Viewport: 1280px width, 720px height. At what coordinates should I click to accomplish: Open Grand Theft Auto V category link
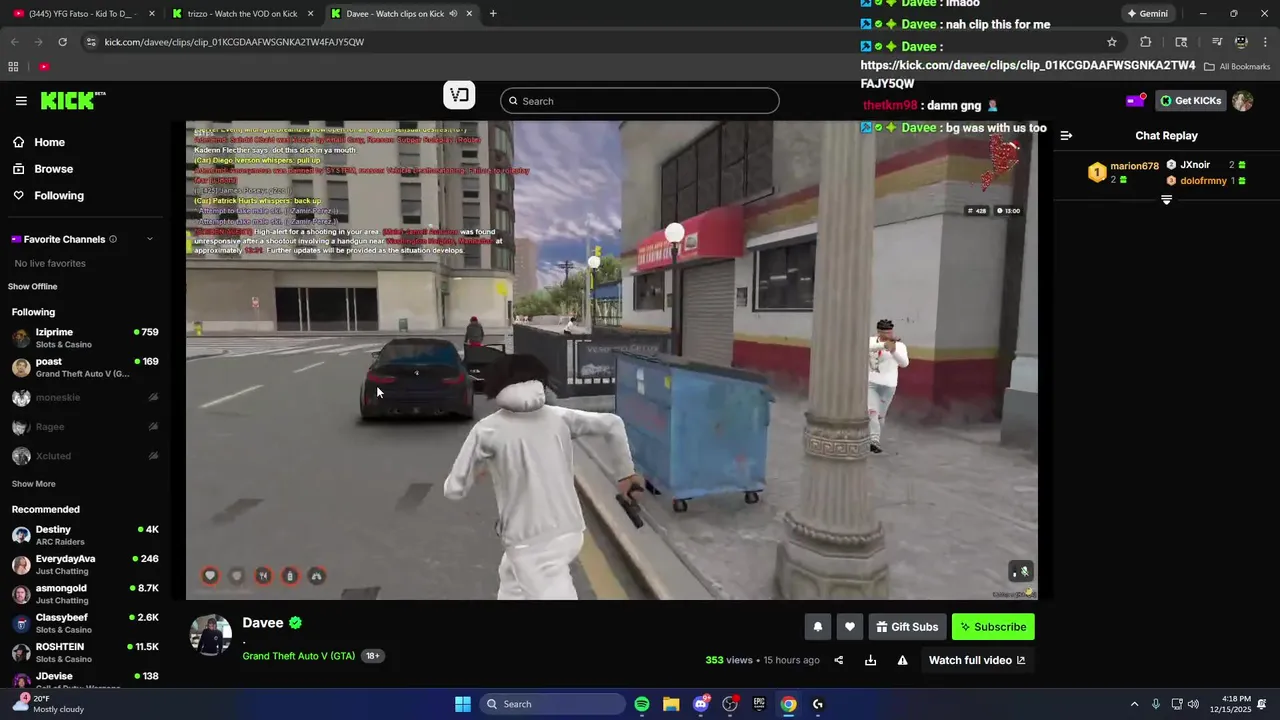tap(298, 656)
